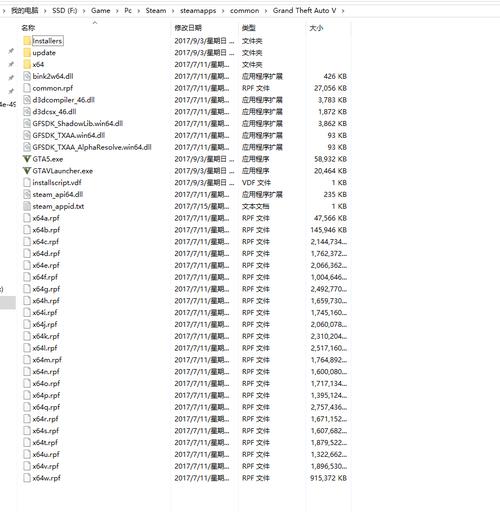The height and width of the screenshot is (512, 500).
Task: Select the file name x64p.rpf
Action: click(x=46, y=396)
